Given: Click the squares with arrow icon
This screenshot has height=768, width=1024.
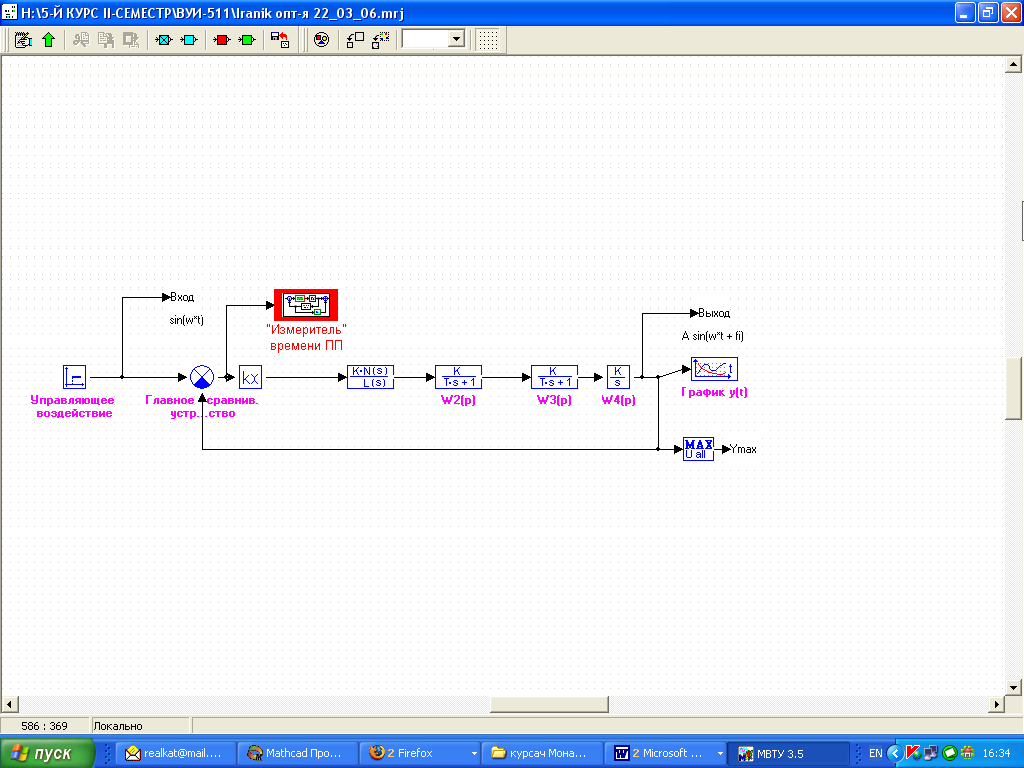Looking at the screenshot, I should coord(355,40).
